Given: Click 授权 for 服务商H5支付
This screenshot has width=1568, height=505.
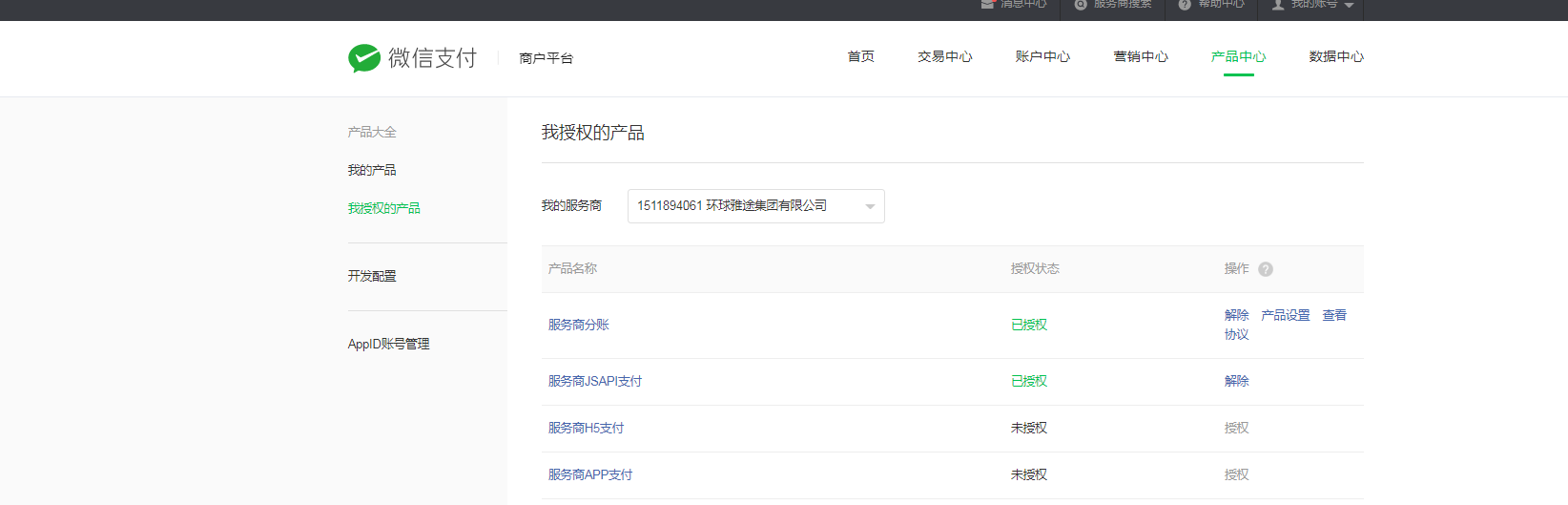Looking at the screenshot, I should click(1237, 428).
